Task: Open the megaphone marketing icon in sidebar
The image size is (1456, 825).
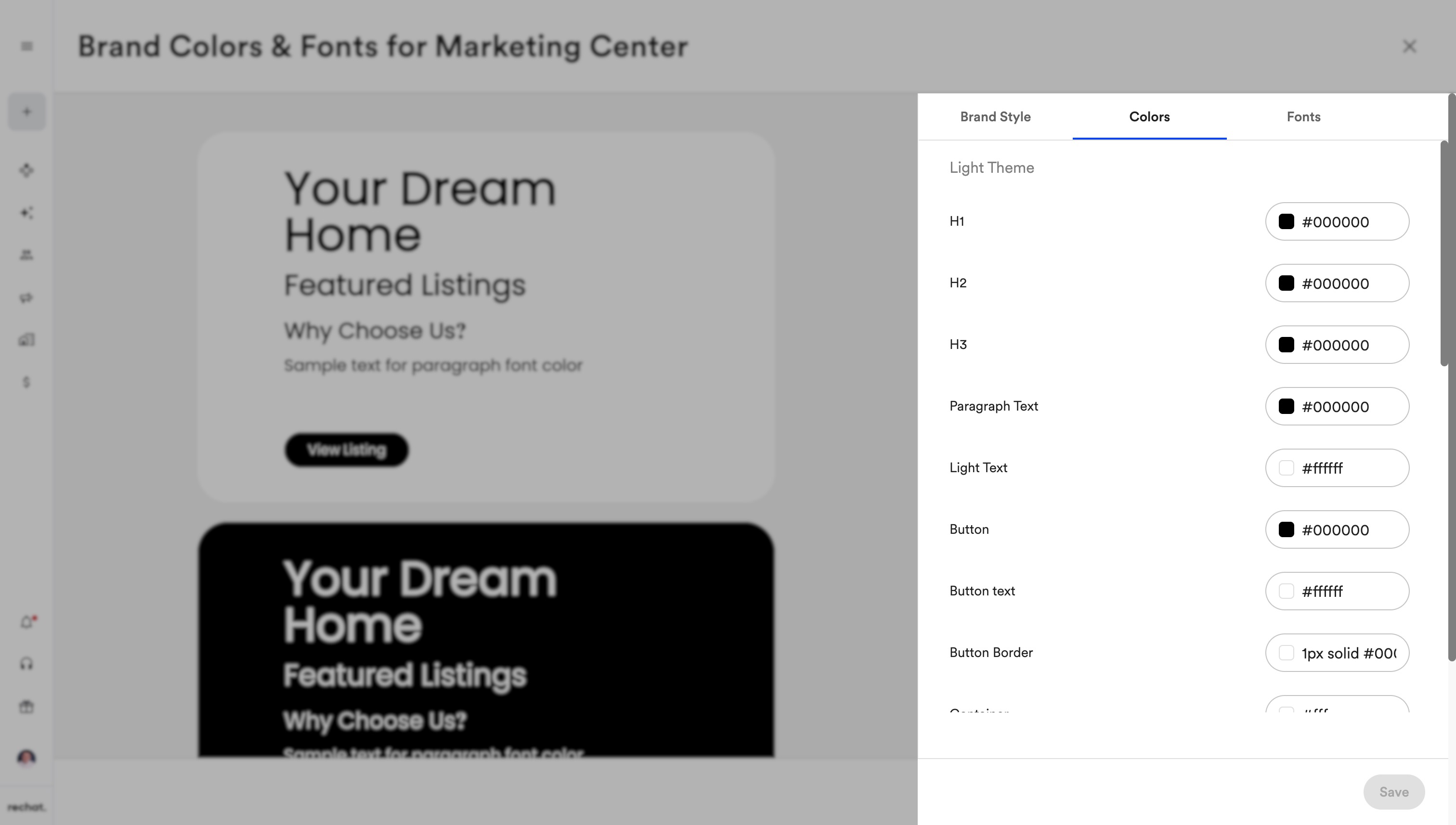Action: tap(26, 297)
